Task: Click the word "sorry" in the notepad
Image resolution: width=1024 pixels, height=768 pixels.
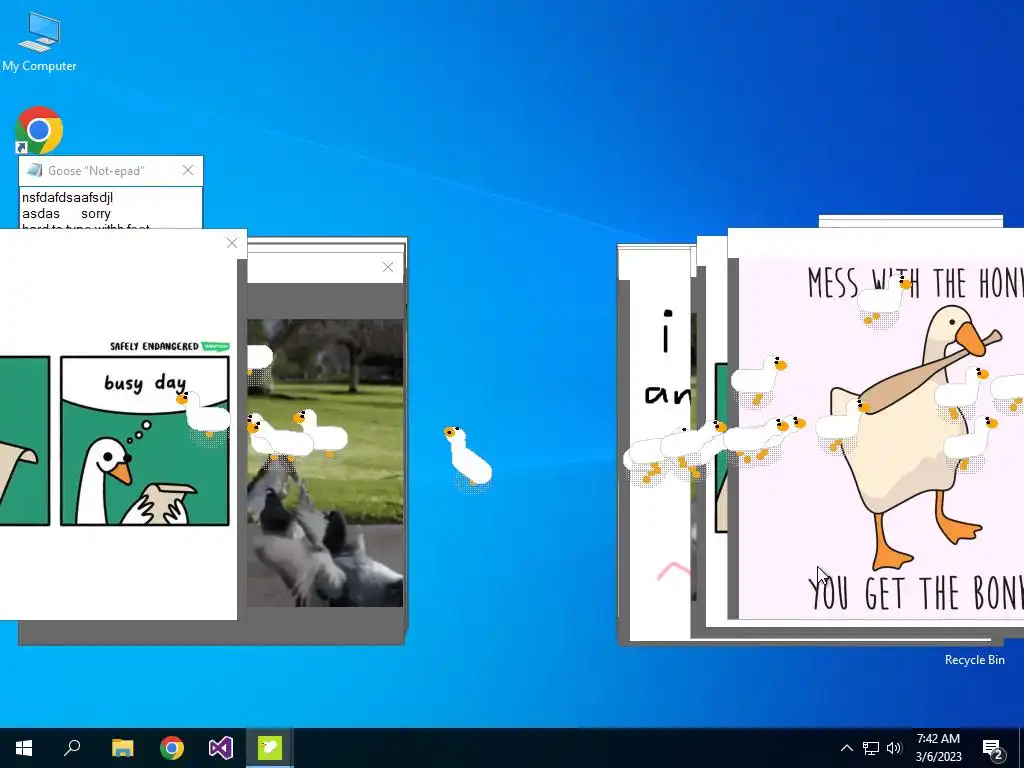Action: (96, 214)
